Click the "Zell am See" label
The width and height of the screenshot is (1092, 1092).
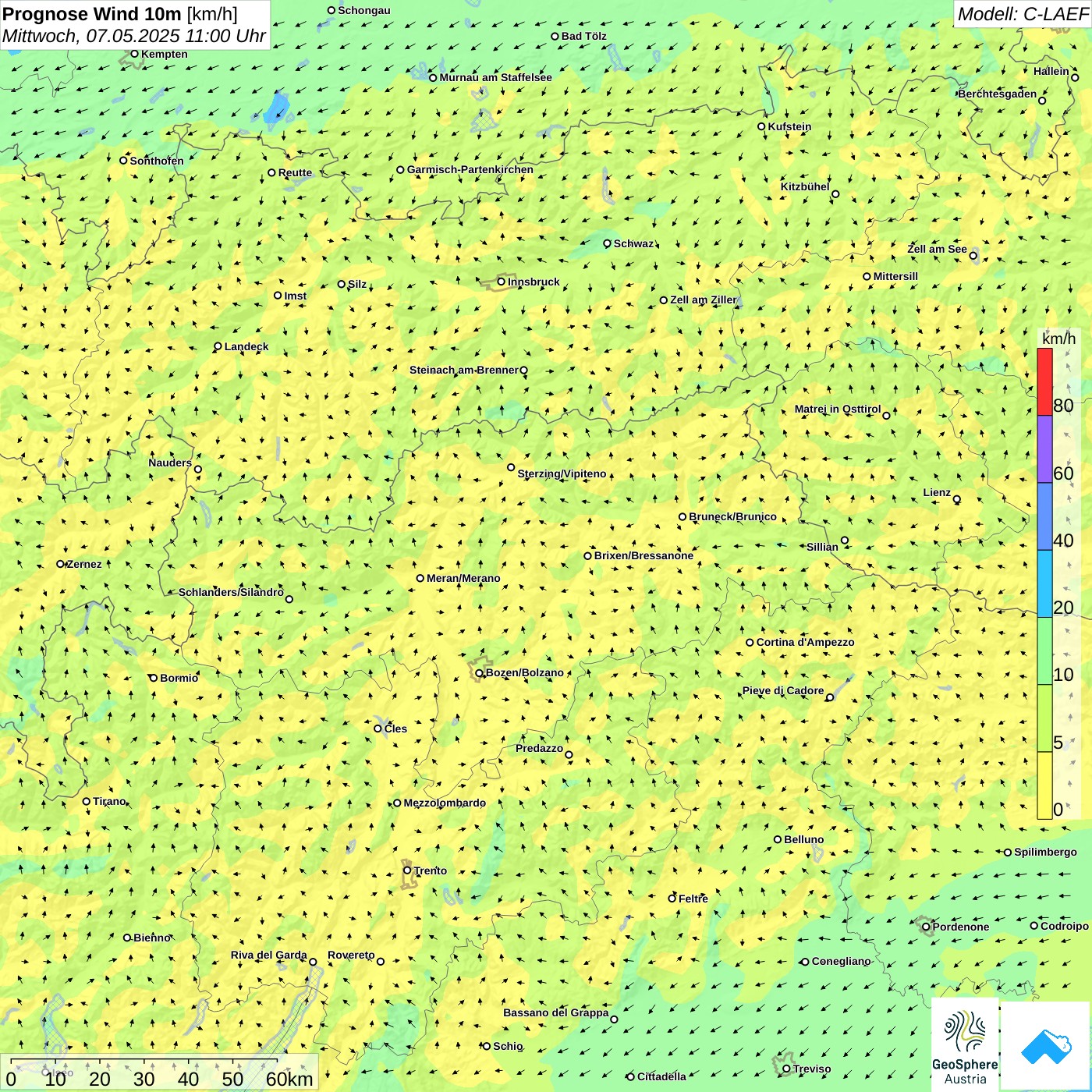coord(937,249)
